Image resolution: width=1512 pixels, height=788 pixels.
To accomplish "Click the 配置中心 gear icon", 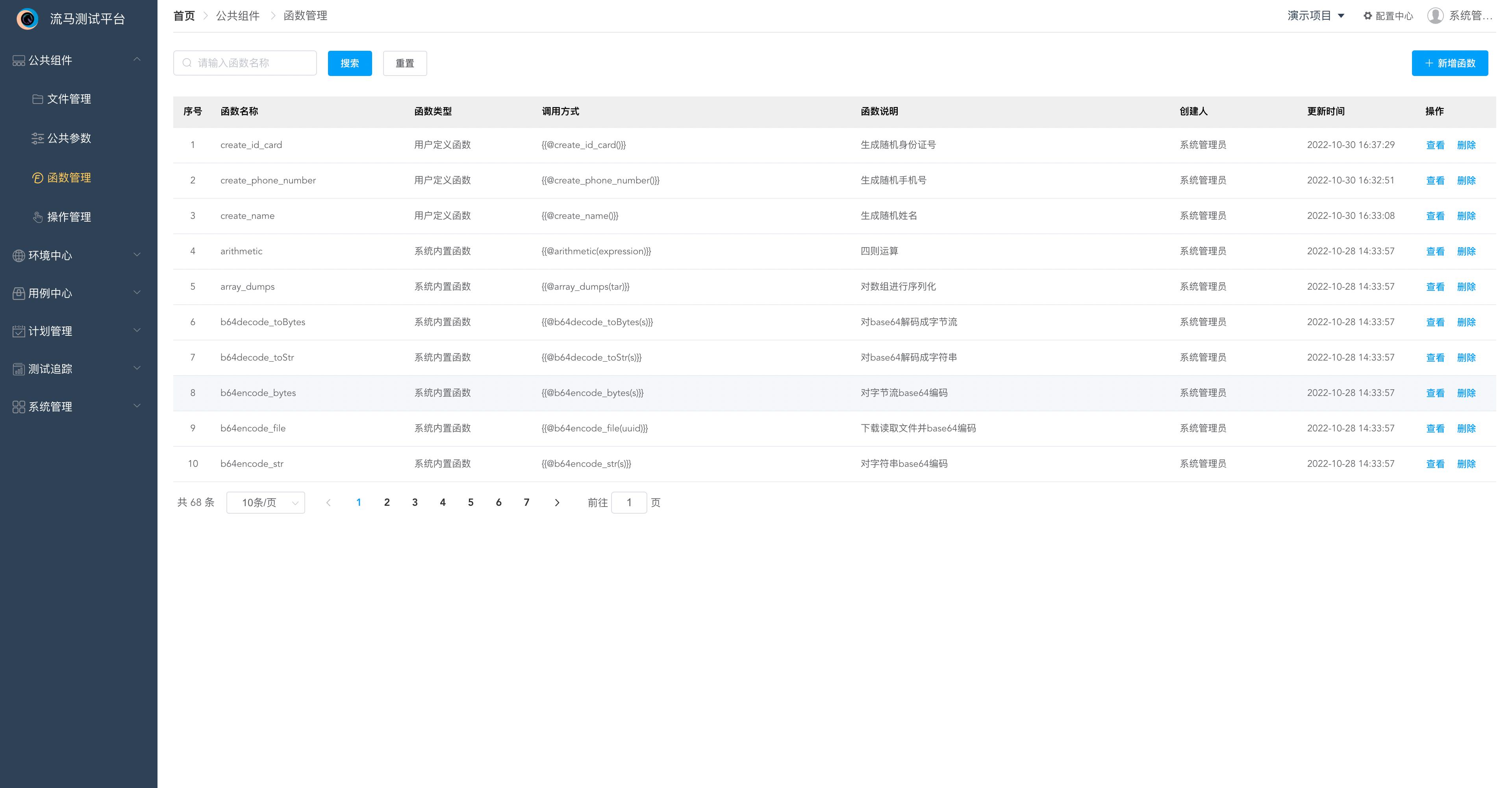I will [x=1367, y=16].
